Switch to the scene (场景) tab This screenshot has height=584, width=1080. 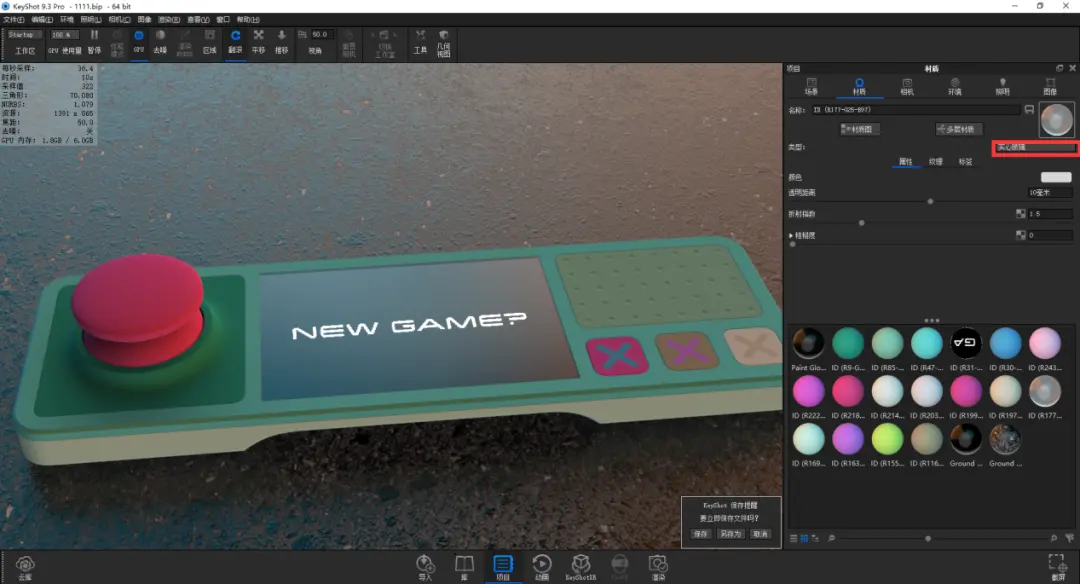pyautogui.click(x=811, y=86)
